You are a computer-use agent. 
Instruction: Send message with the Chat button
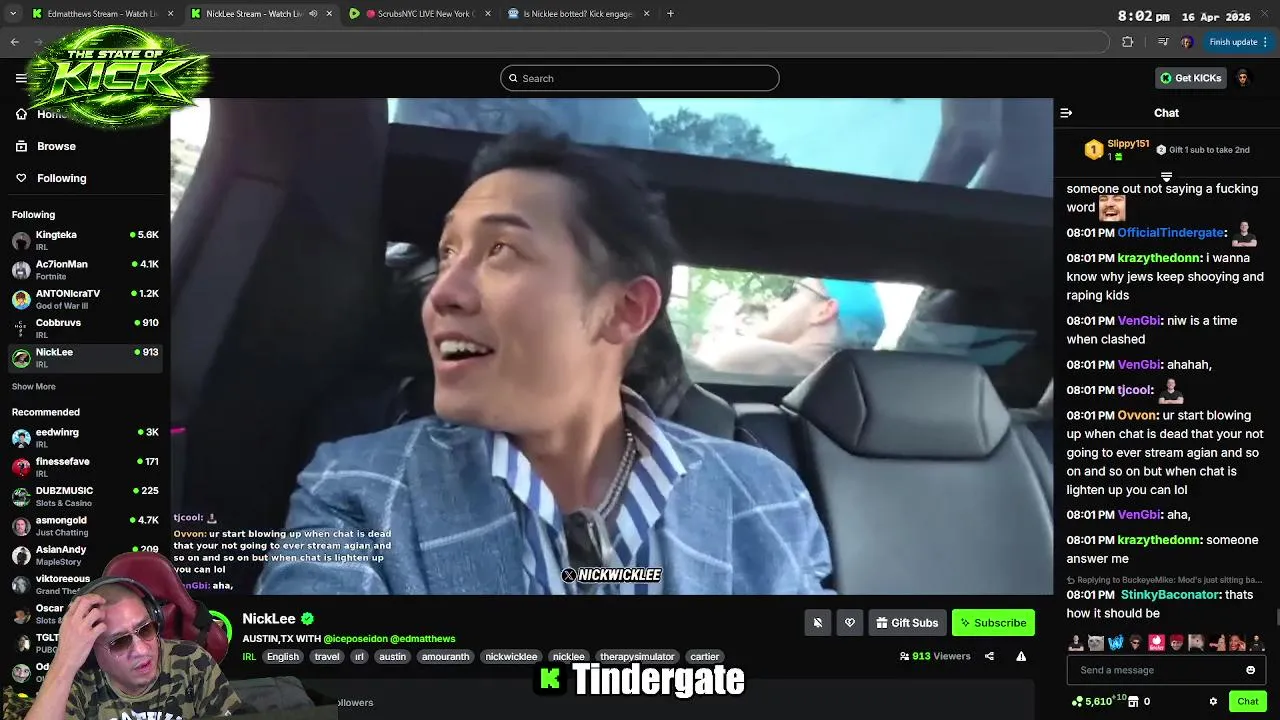(x=1247, y=702)
